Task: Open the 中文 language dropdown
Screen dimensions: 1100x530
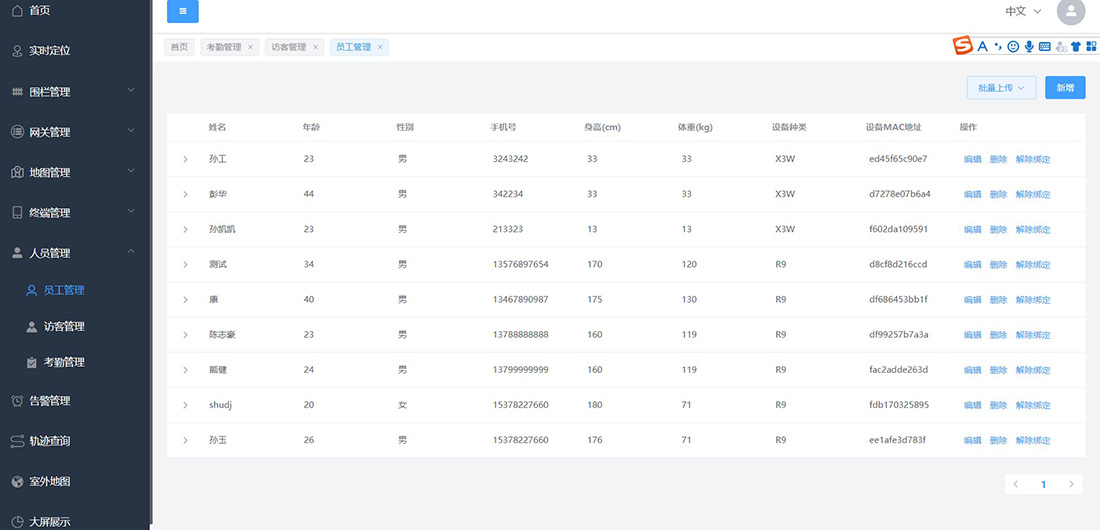Action: (x=1024, y=11)
